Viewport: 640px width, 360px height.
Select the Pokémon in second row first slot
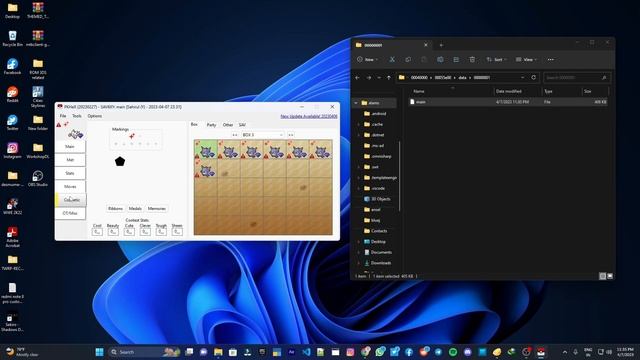coord(206,169)
